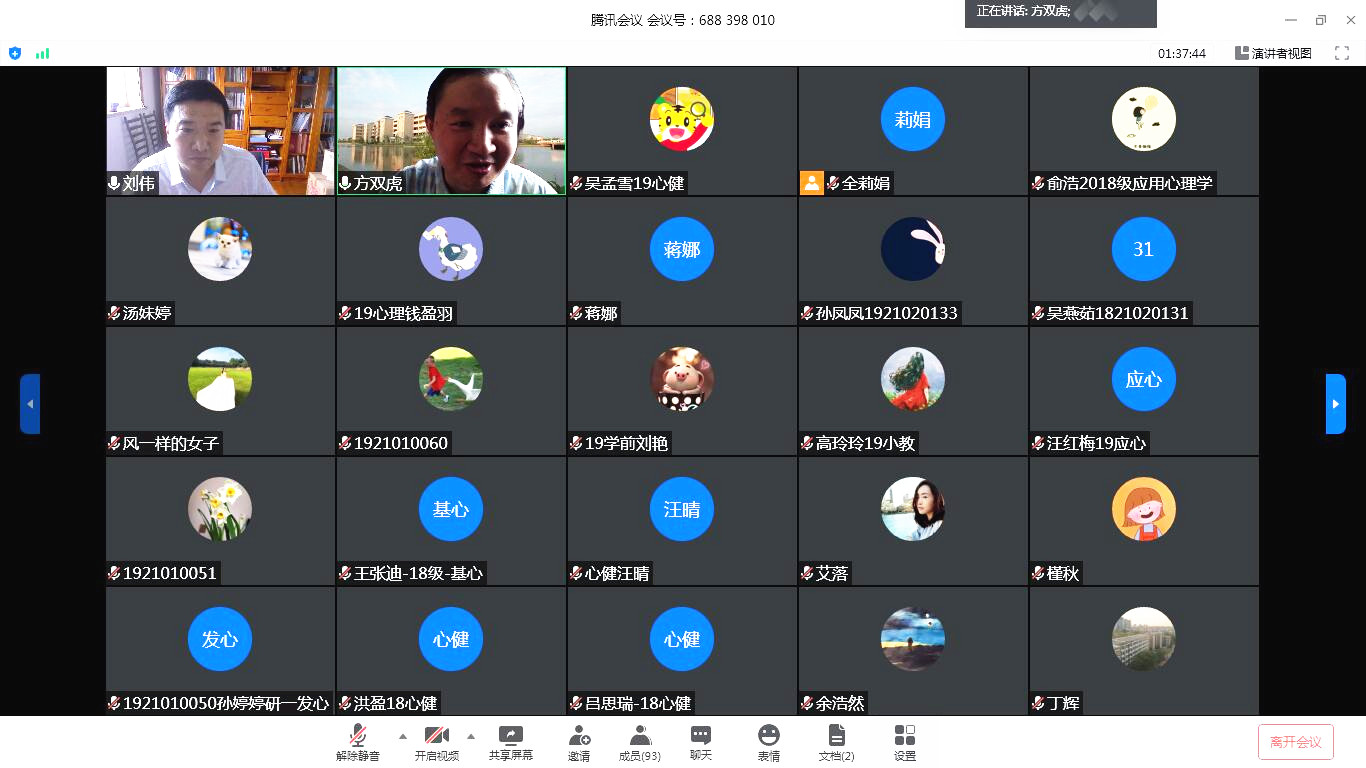This screenshot has width=1366, height=768.
Task: Toggle fullscreen mode icon at top right
Action: [x=1342, y=53]
